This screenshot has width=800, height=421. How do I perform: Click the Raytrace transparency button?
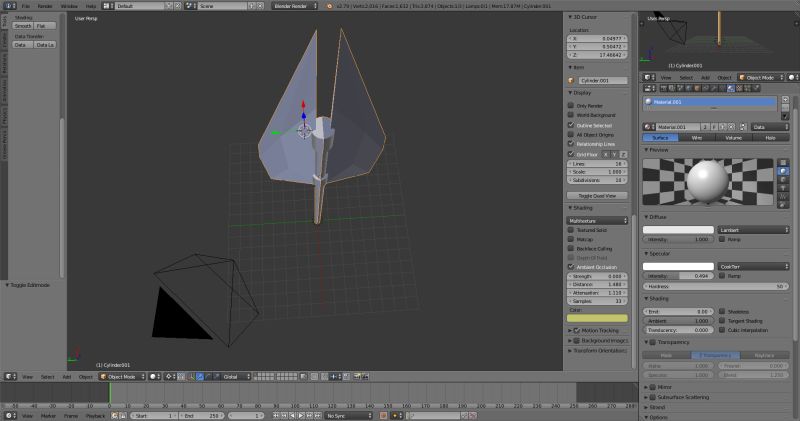point(764,355)
